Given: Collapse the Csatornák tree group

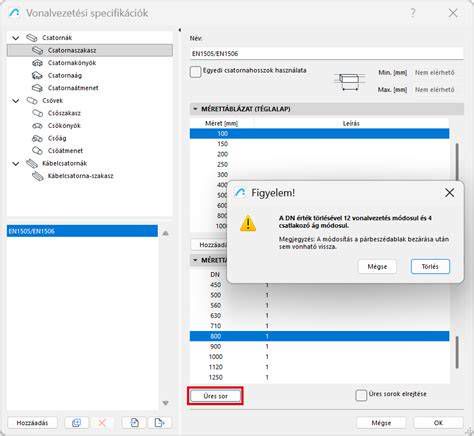Looking at the screenshot, I should 16,38.
